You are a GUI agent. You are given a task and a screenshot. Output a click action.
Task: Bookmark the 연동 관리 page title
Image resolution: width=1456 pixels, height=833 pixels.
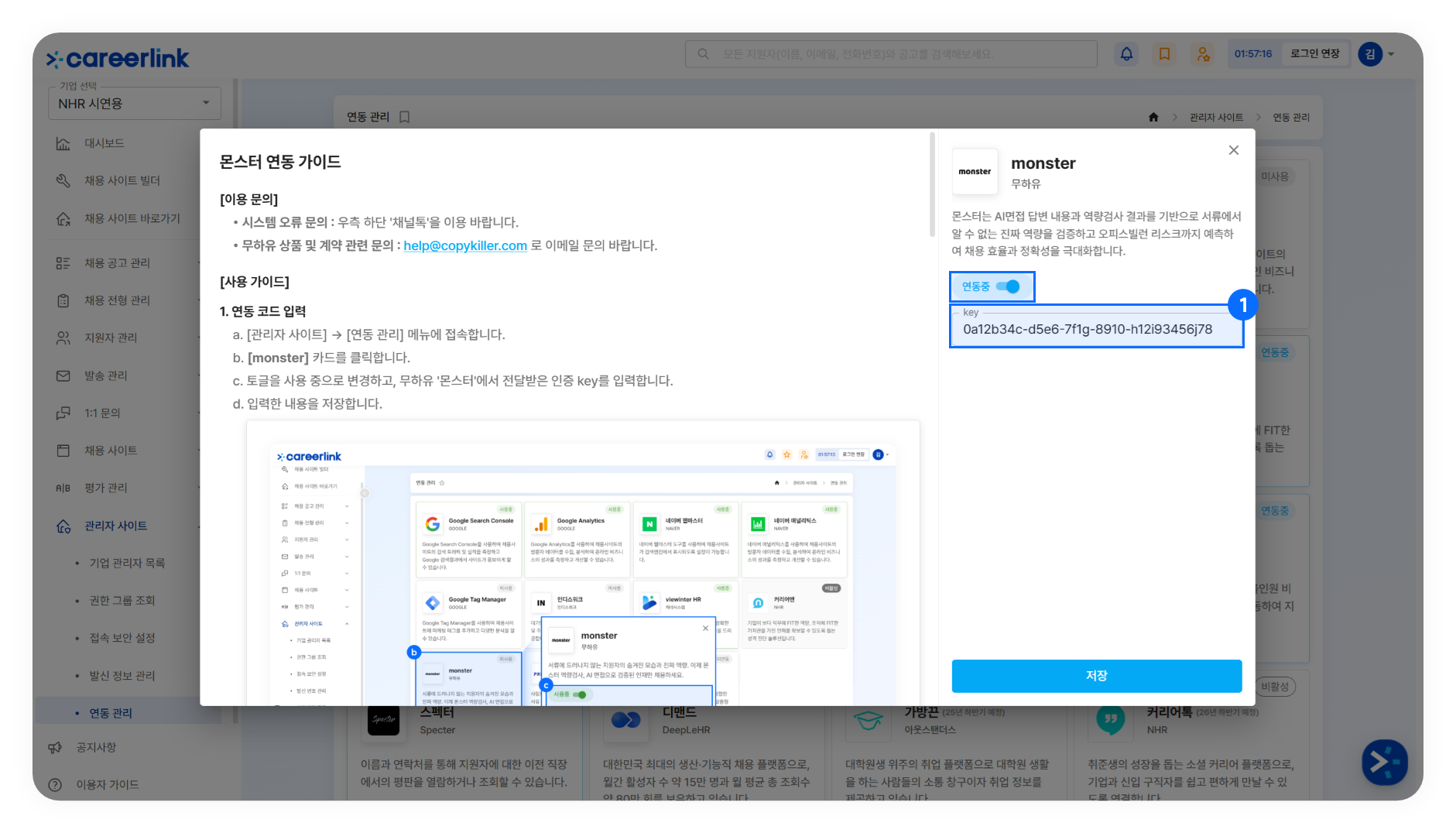pos(404,117)
